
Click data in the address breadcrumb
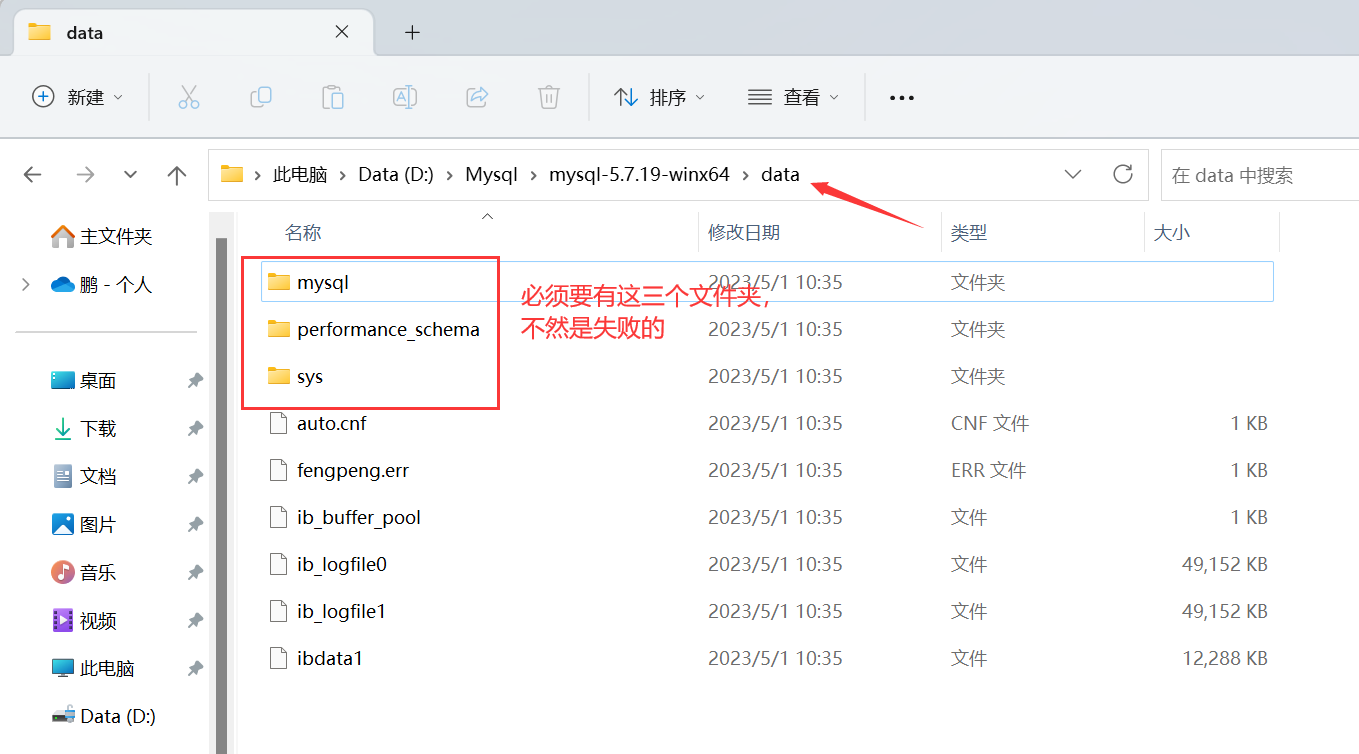click(780, 175)
